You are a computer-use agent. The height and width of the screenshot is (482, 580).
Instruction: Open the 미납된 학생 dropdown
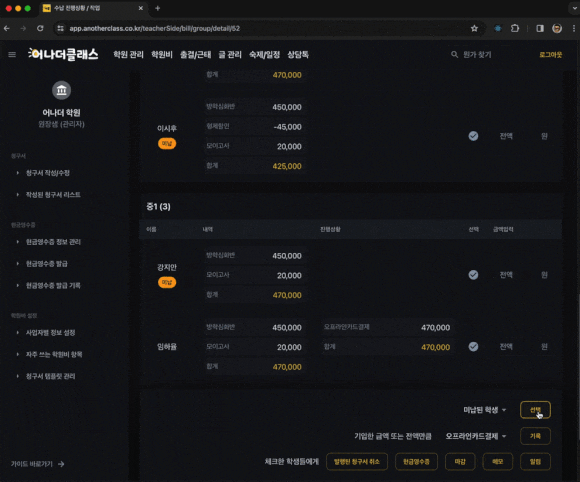[x=485, y=410]
